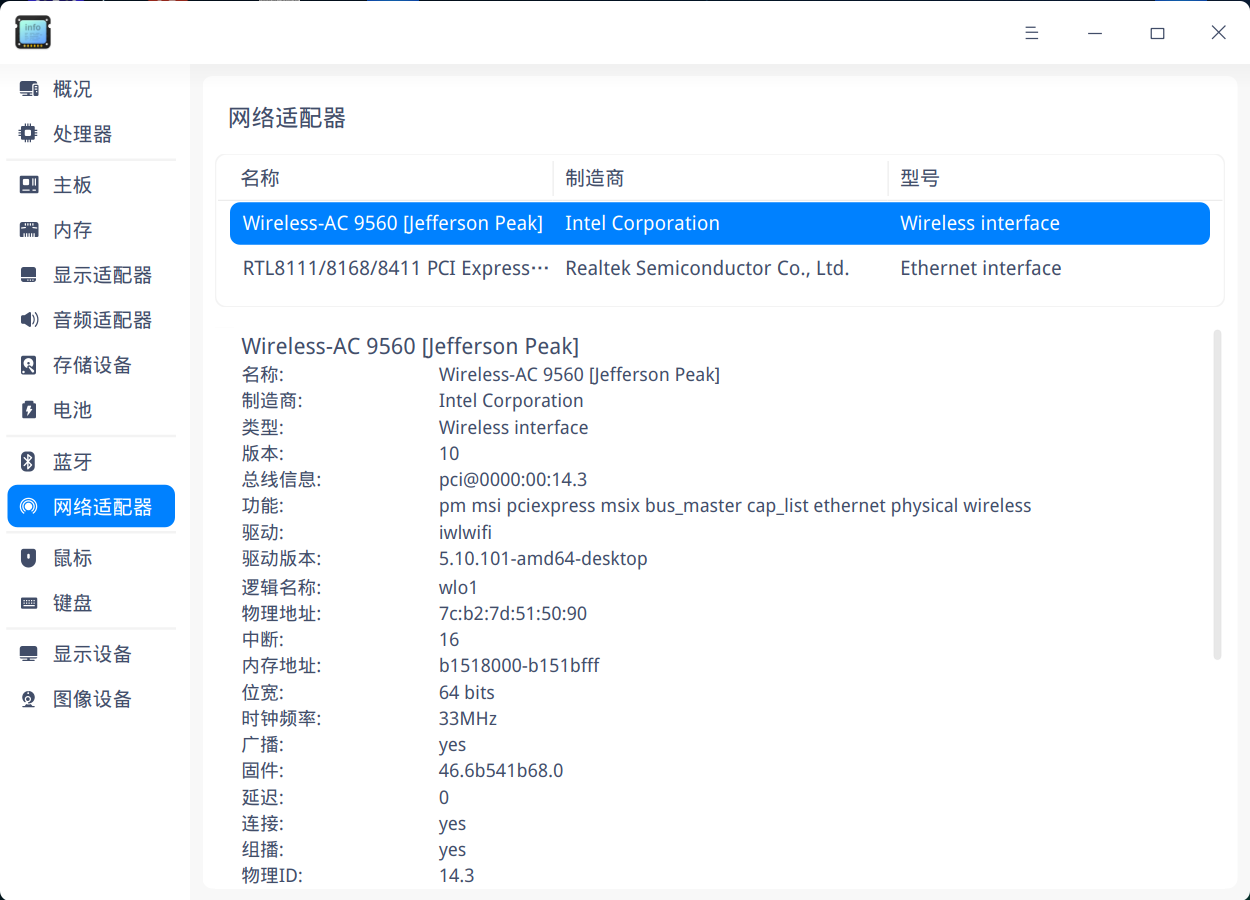
Task: Sort by the 制造商 column header
Action: tap(720, 178)
